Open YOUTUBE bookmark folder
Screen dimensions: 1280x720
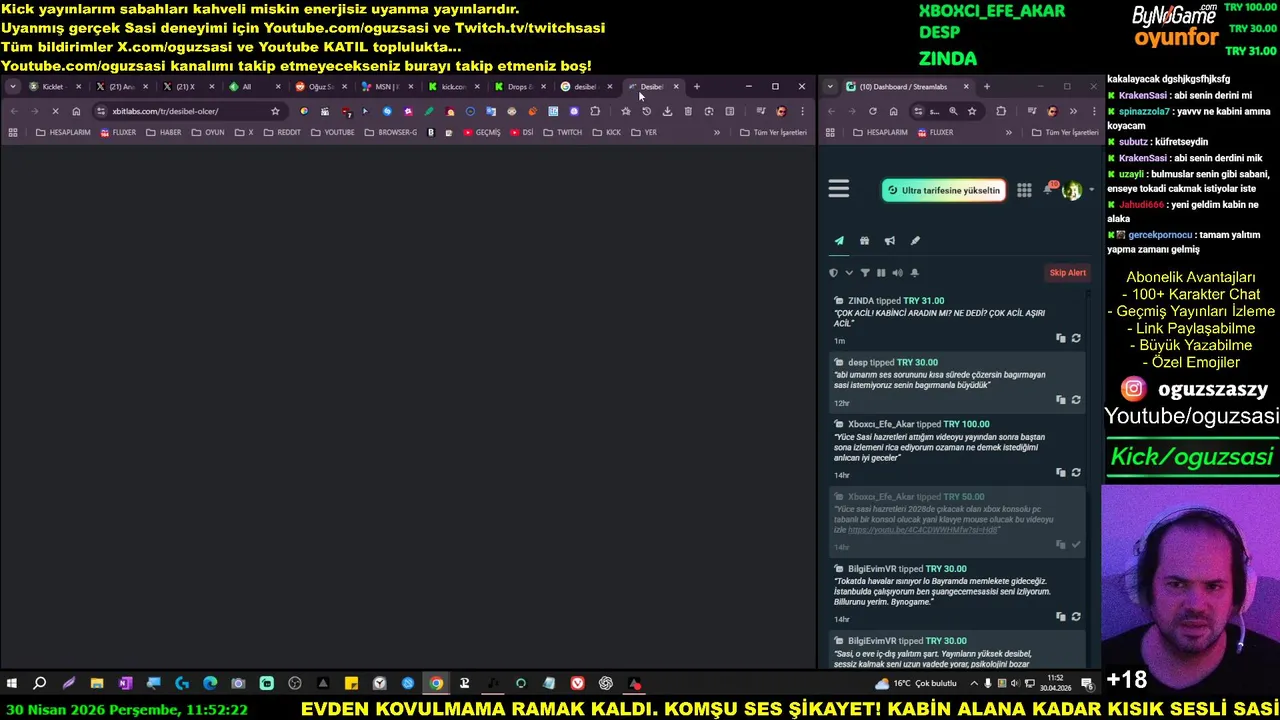pyautogui.click(x=333, y=132)
